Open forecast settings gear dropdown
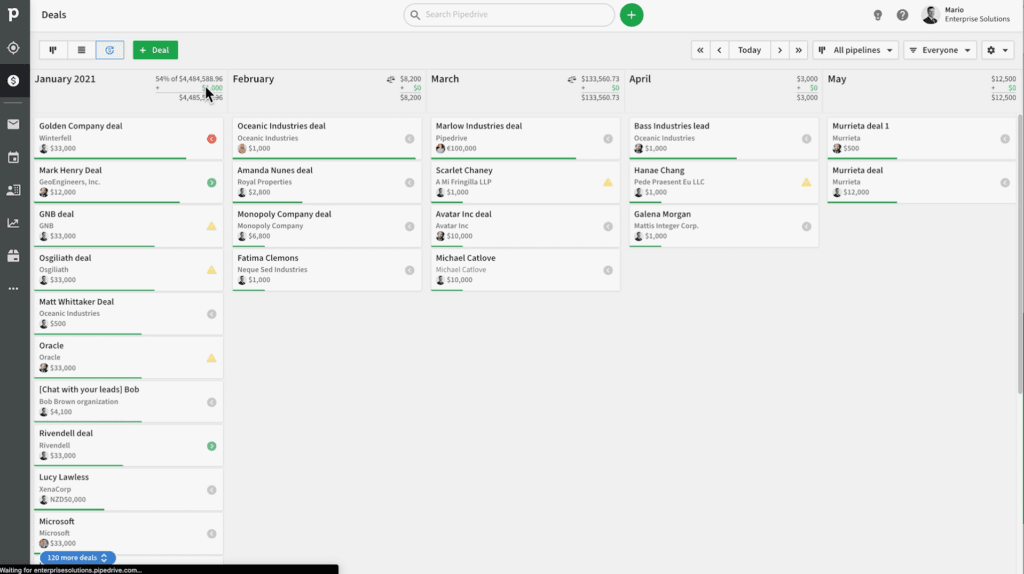 998,50
